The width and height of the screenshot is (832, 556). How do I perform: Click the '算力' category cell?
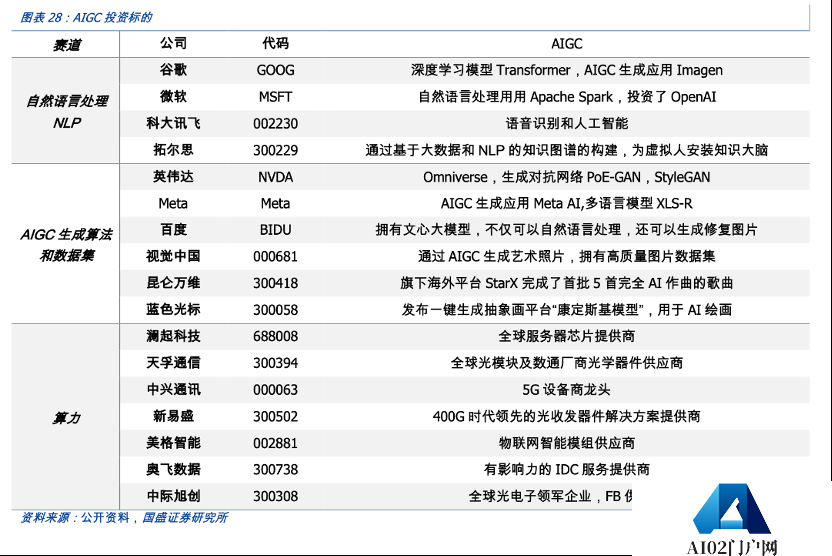[x=67, y=418]
